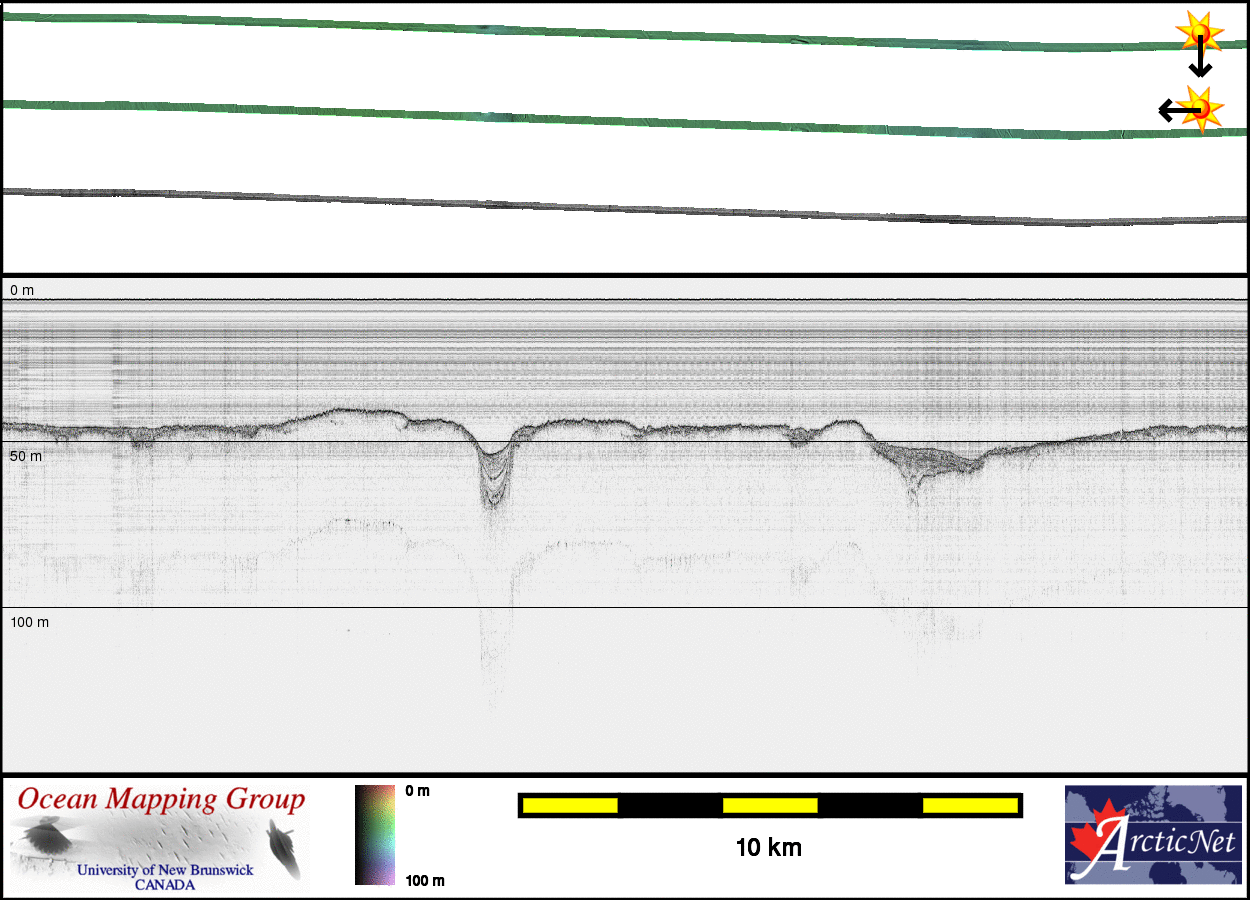Click the 10 km scale label
The image size is (1250, 900).
point(768,848)
